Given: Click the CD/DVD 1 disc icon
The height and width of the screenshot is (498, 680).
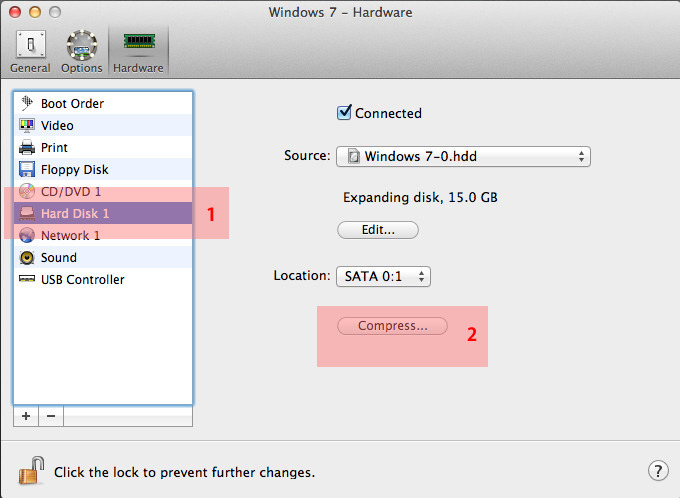Looking at the screenshot, I should tap(27, 191).
